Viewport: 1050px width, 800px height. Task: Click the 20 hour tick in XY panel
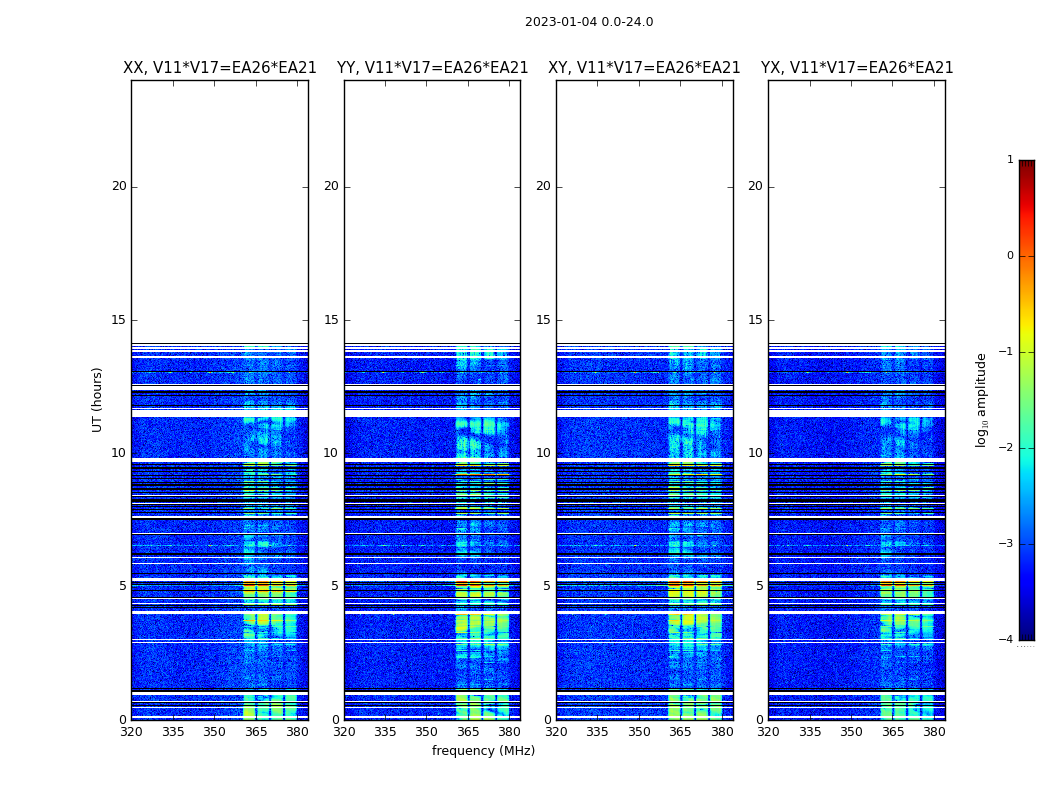(x=543, y=186)
